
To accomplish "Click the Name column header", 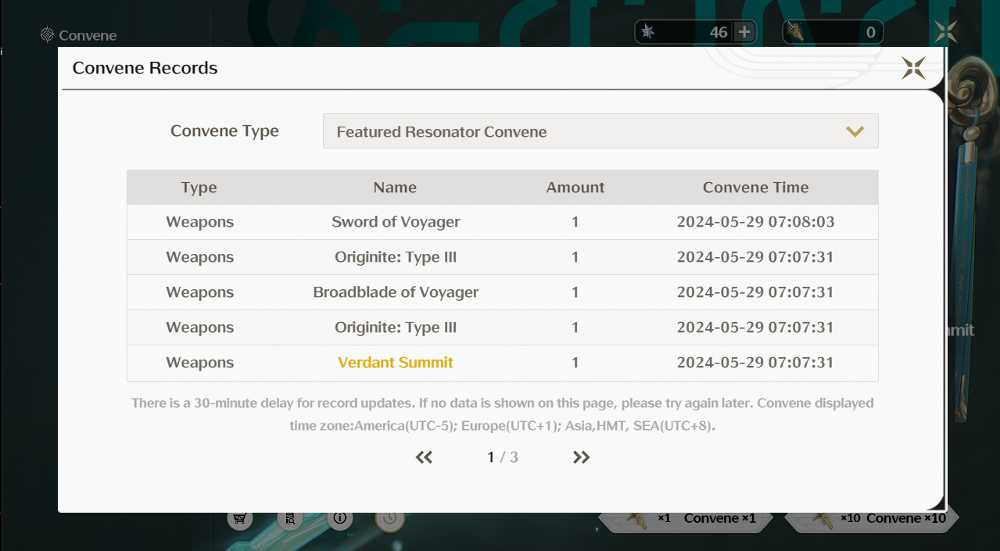I will click(395, 187).
